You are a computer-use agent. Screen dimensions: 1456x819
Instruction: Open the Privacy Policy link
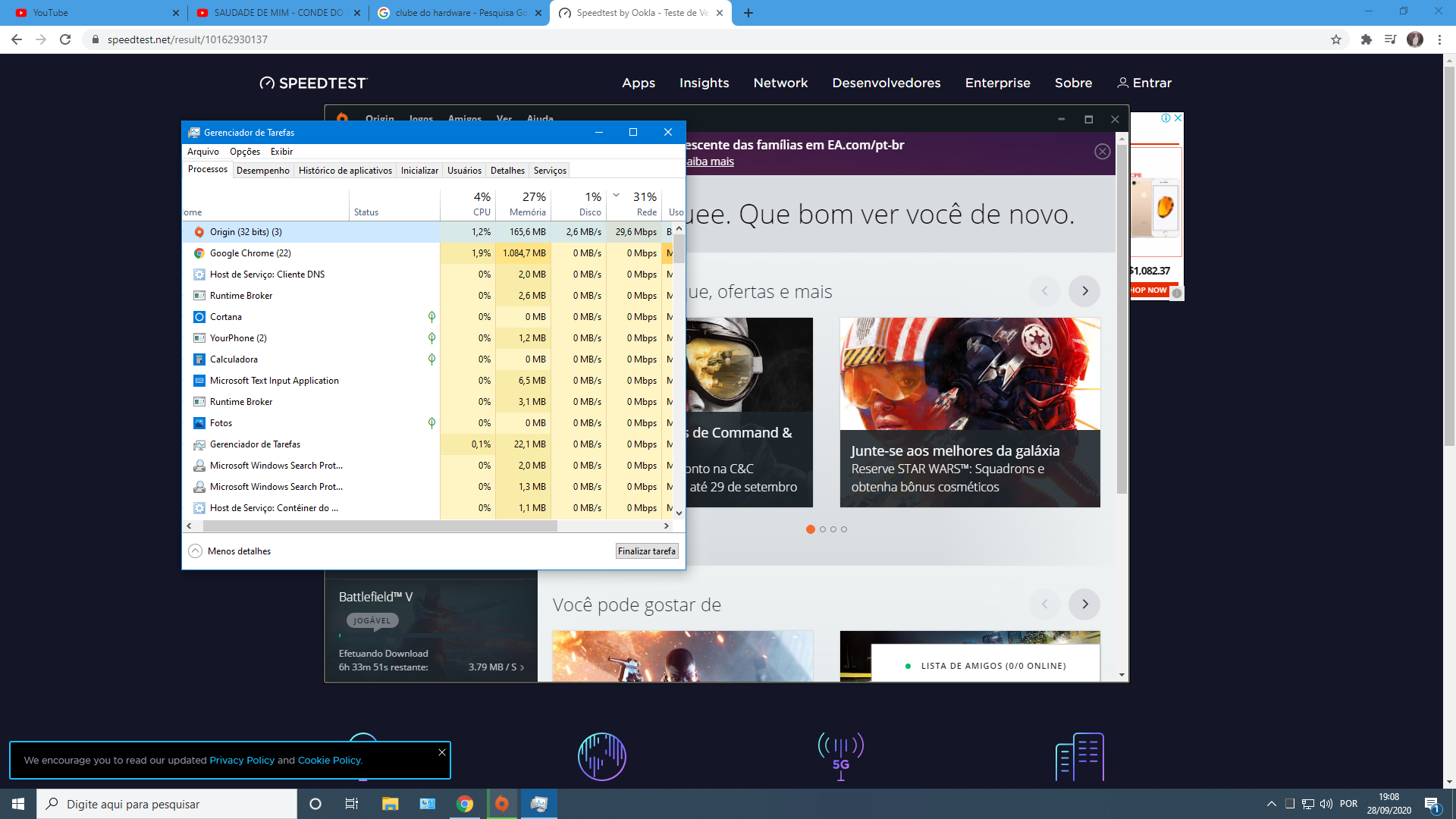(242, 761)
